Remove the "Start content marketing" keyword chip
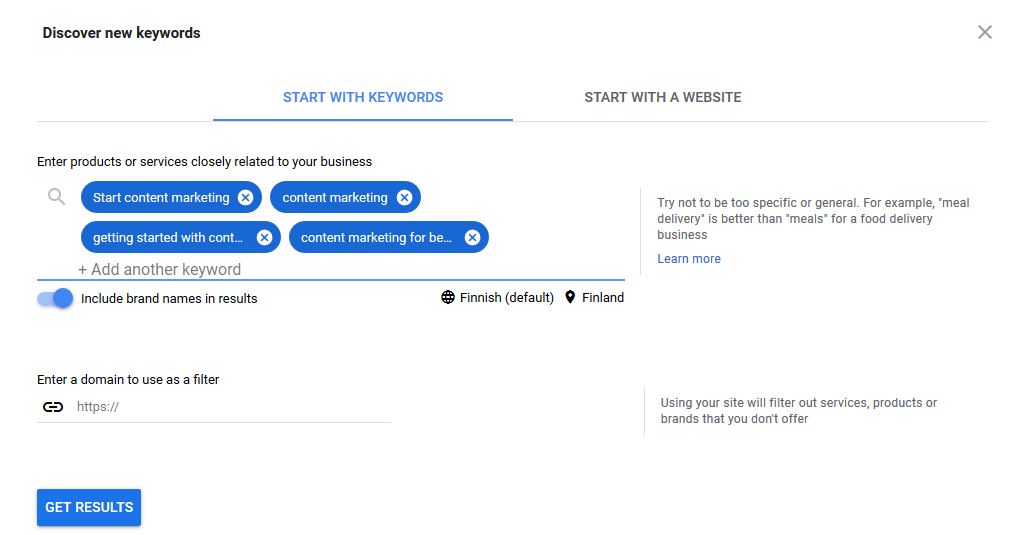 click(245, 198)
